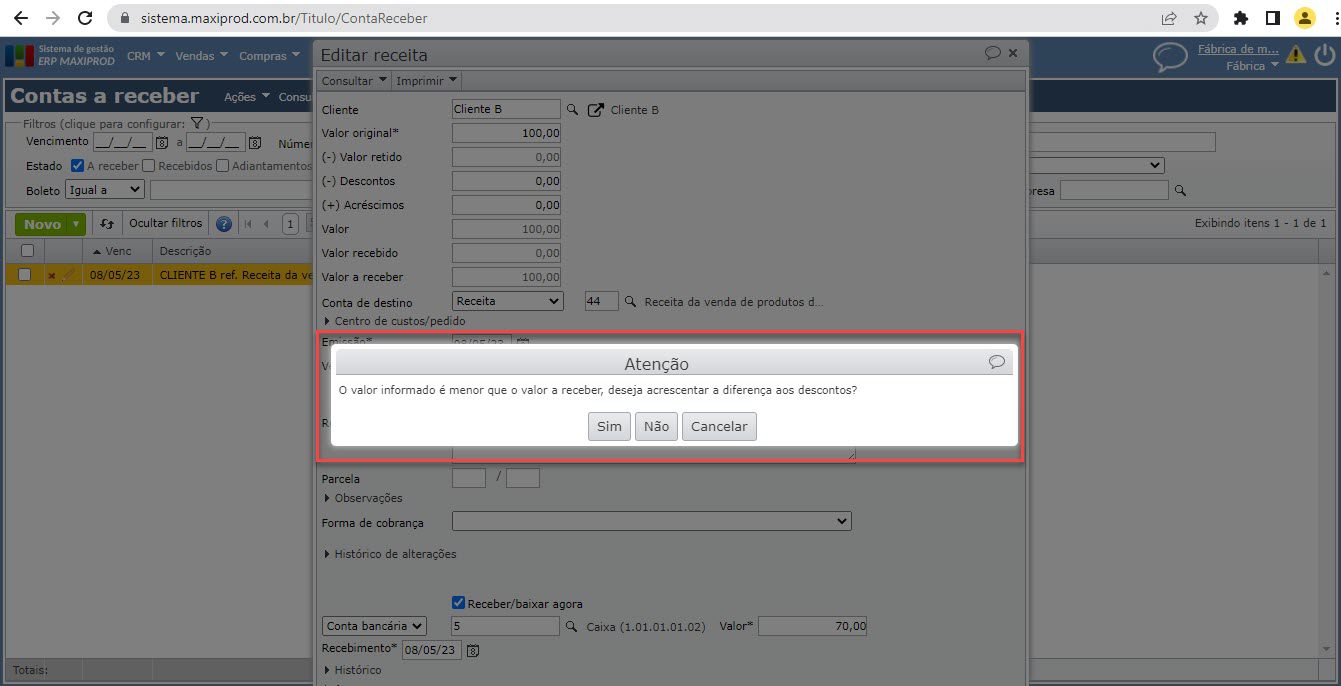Expand Centro de custos/pedido section
This screenshot has height=686, width=1341.
click(x=395, y=321)
